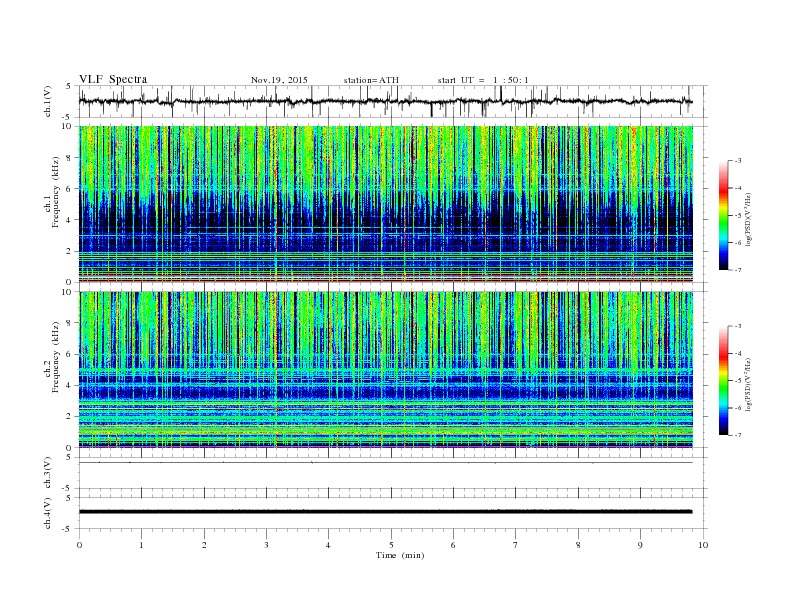Image resolution: width=792 pixels, height=612 pixels.
Task: Click the "Time (min)" x-axis label
Action: [400, 555]
